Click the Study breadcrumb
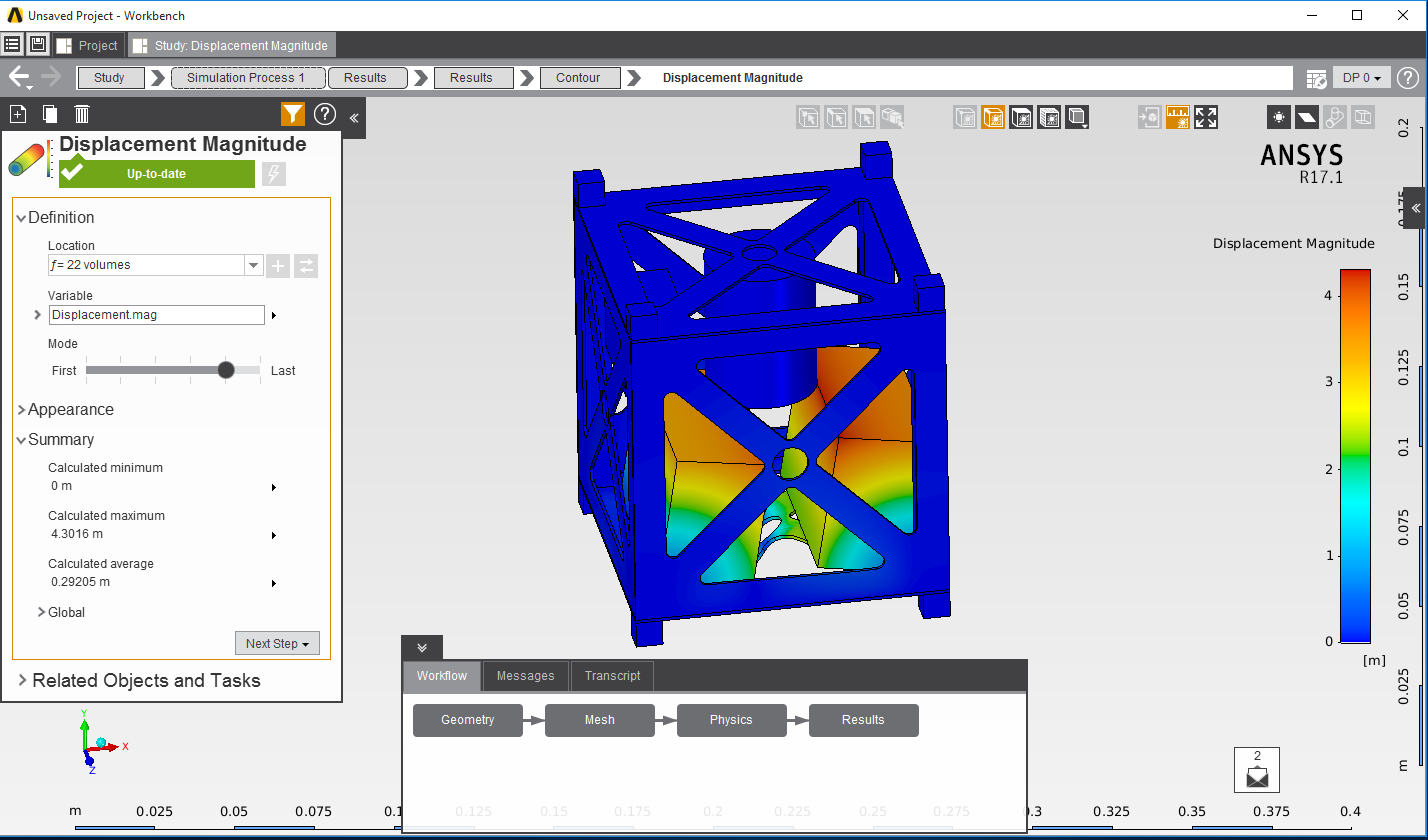 pyautogui.click(x=110, y=78)
